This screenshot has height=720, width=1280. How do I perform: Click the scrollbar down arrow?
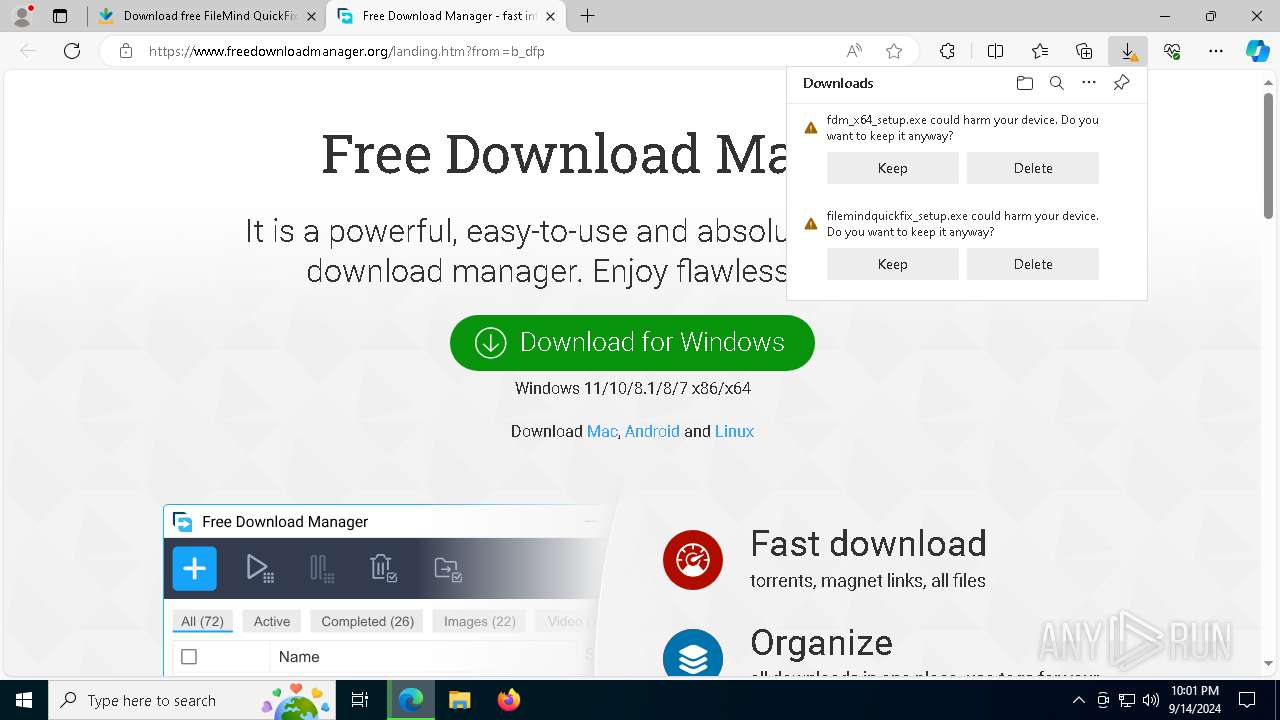(x=1268, y=663)
